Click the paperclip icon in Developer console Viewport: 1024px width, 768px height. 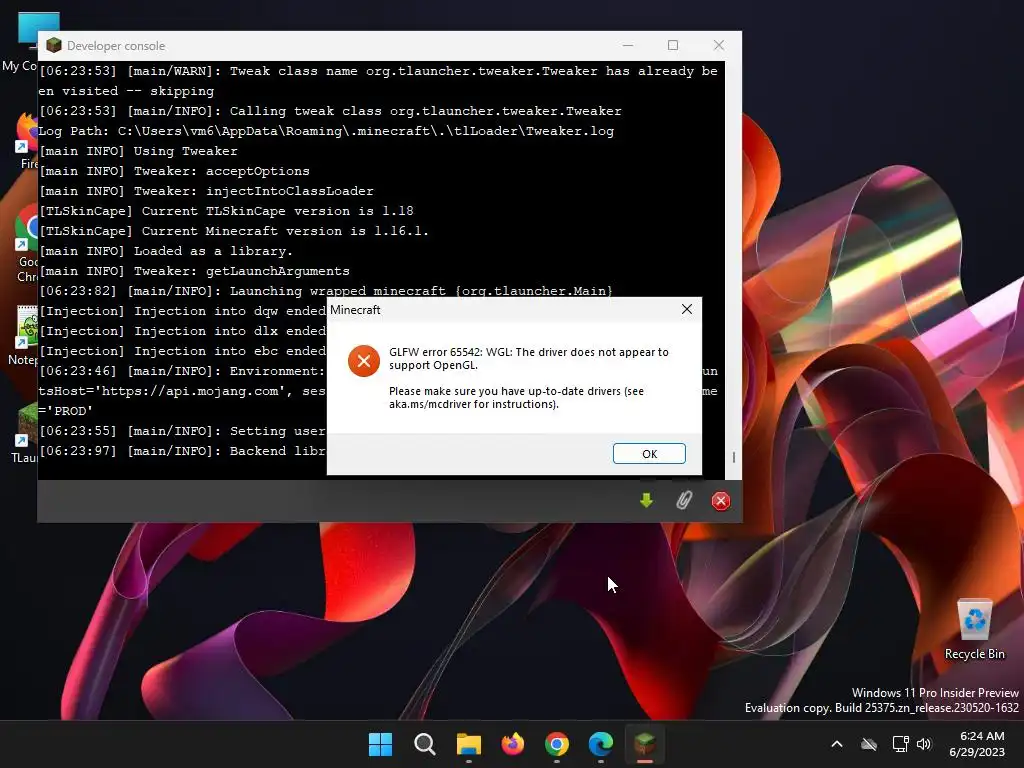684,501
